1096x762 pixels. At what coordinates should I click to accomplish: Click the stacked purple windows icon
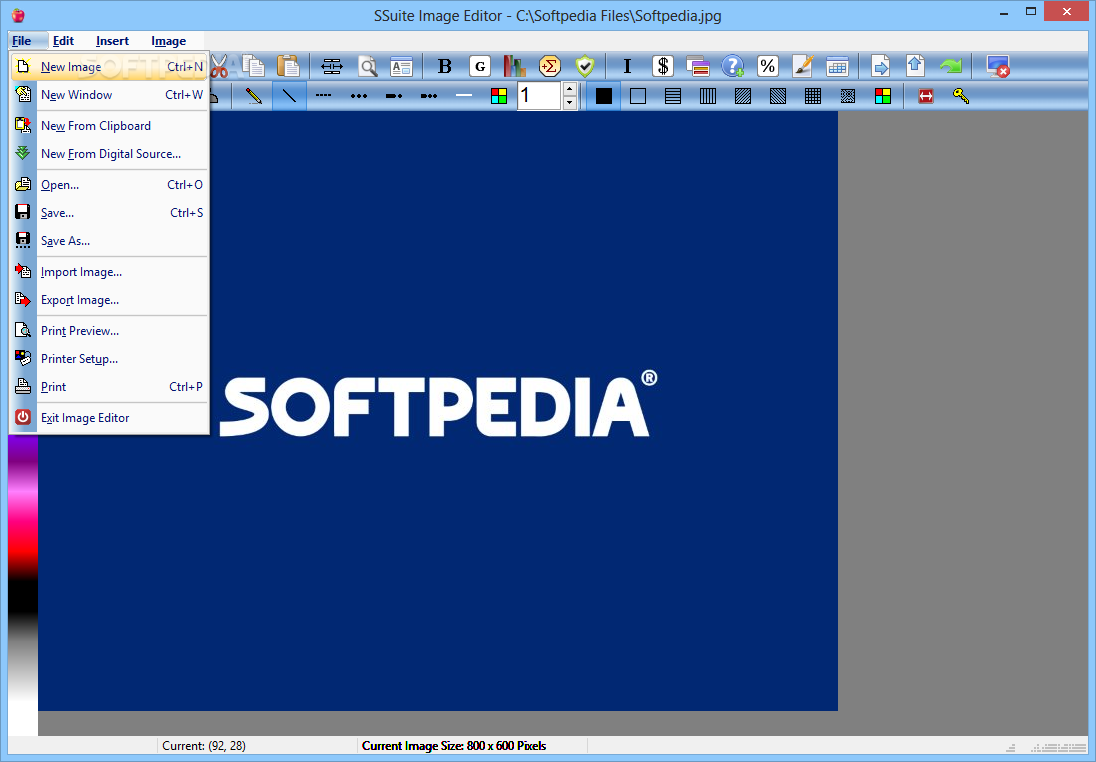tap(698, 66)
